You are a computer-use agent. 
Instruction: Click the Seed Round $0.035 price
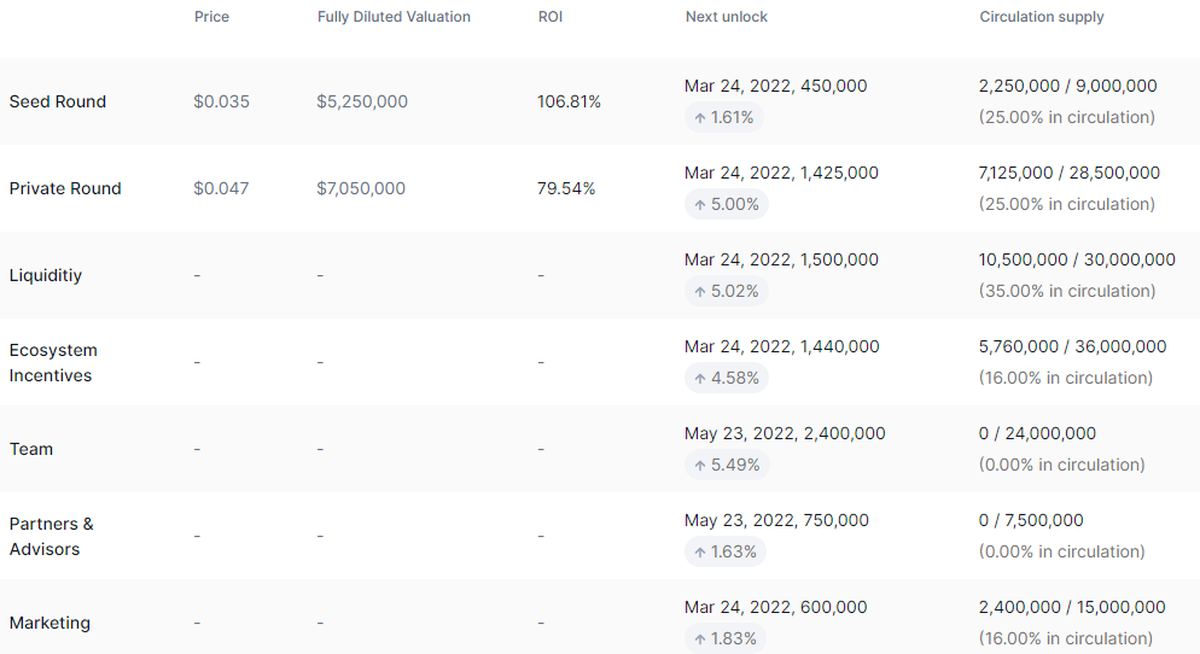tap(222, 102)
